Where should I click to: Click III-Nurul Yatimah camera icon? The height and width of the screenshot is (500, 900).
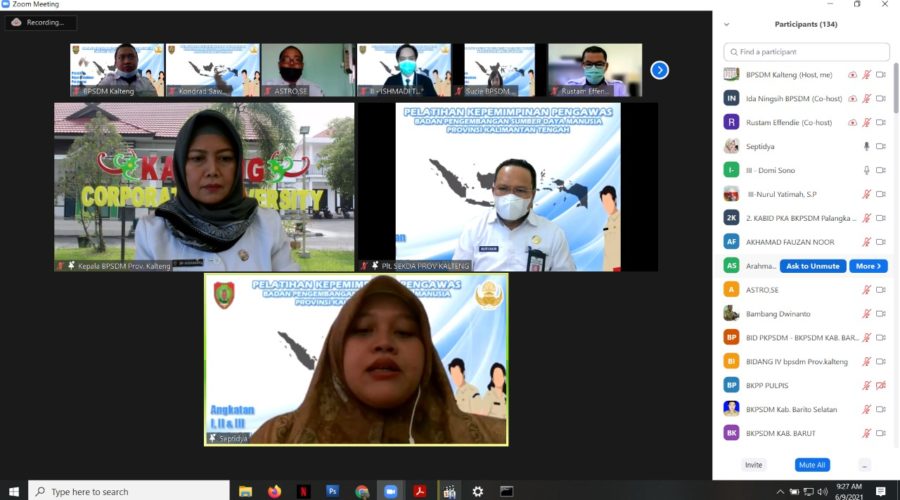[881, 194]
